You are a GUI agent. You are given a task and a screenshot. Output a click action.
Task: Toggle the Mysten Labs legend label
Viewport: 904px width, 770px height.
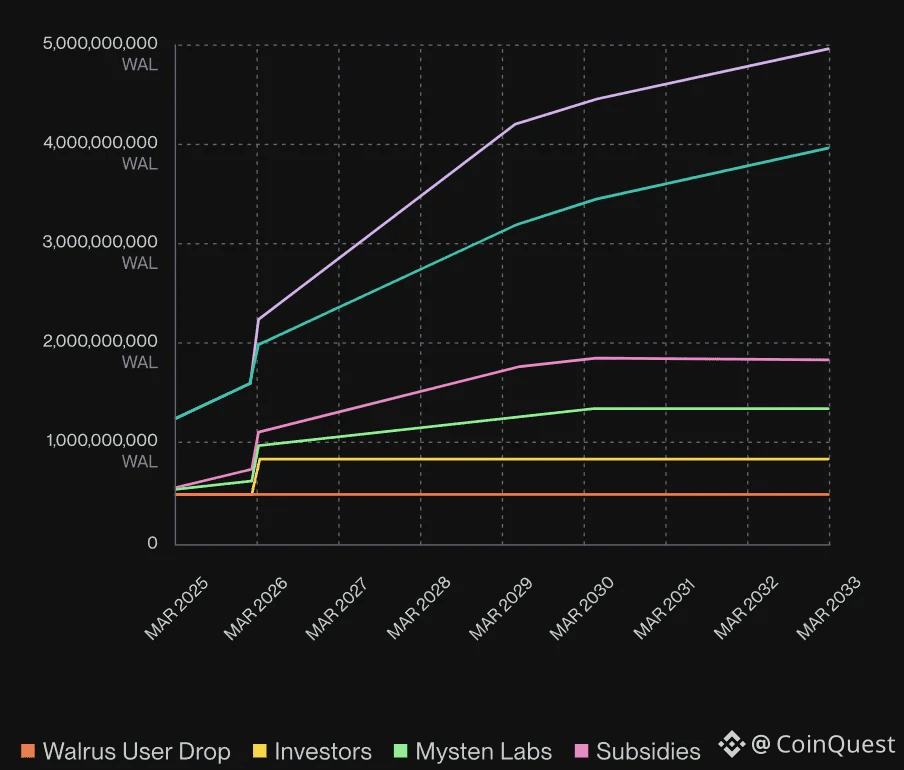click(x=485, y=752)
